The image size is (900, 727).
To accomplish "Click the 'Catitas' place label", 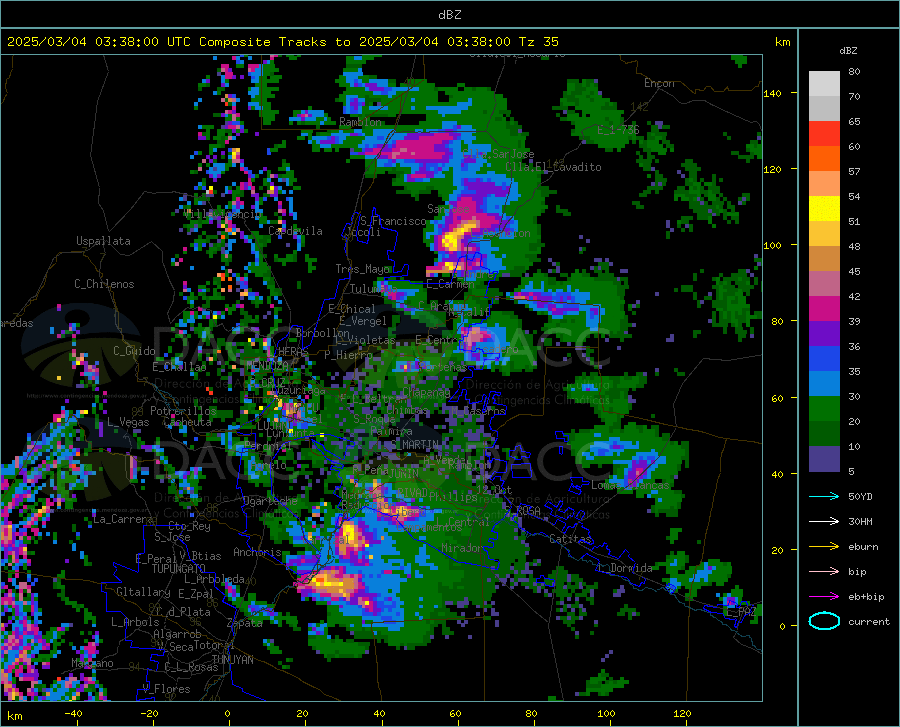I will pos(571,539).
